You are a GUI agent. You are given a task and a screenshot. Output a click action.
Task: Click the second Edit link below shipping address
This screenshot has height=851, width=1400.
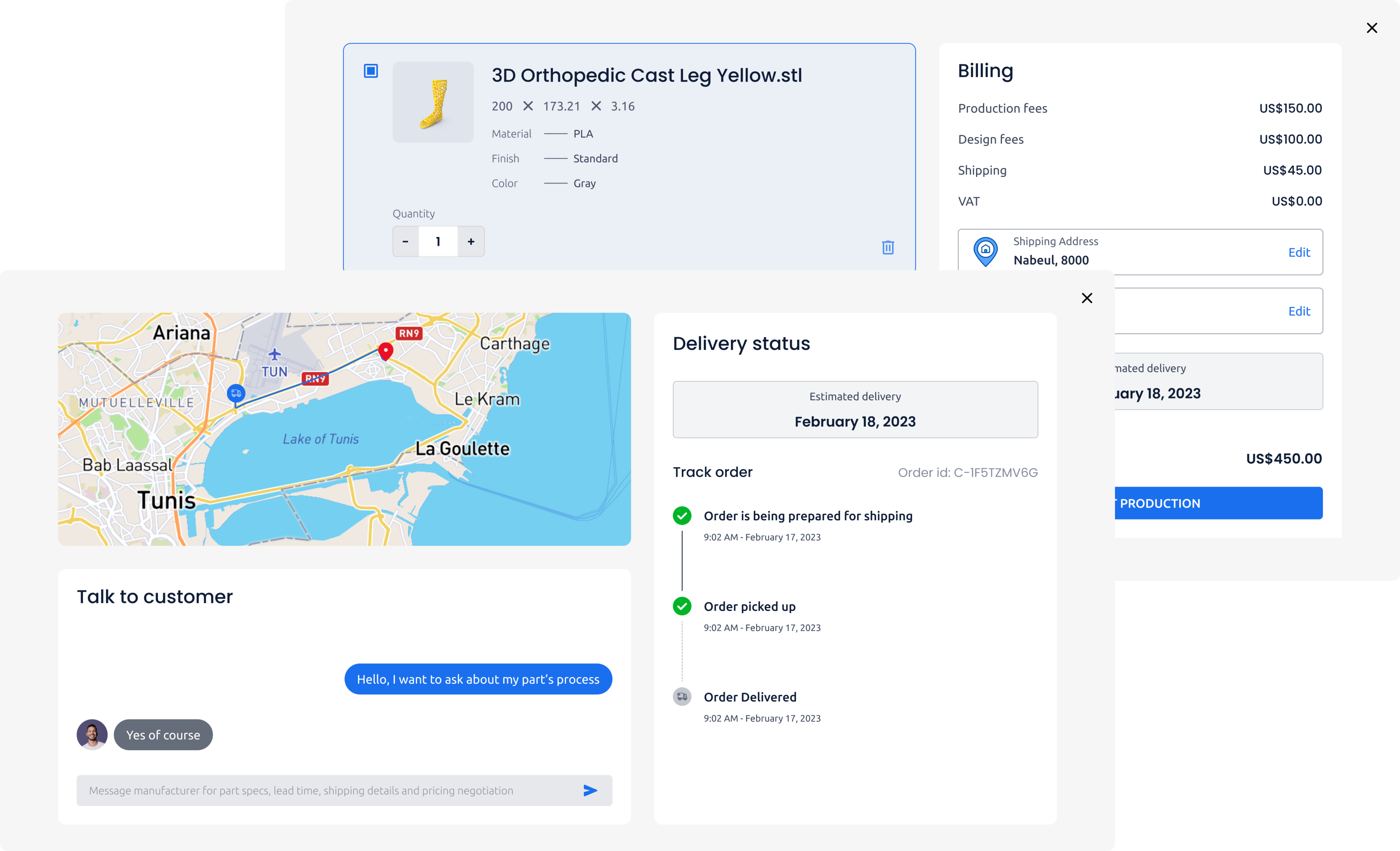pyautogui.click(x=1299, y=311)
